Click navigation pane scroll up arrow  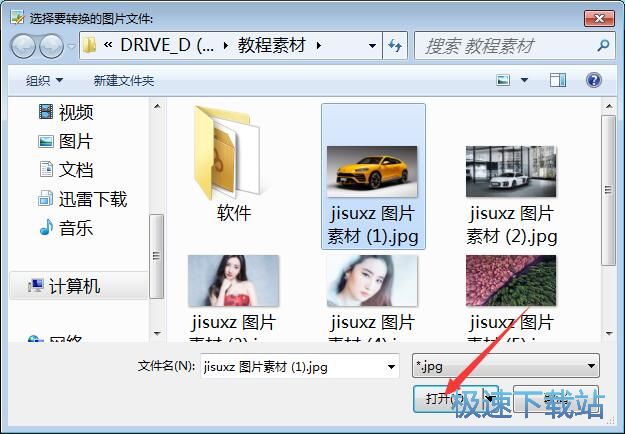pyautogui.click(x=157, y=106)
